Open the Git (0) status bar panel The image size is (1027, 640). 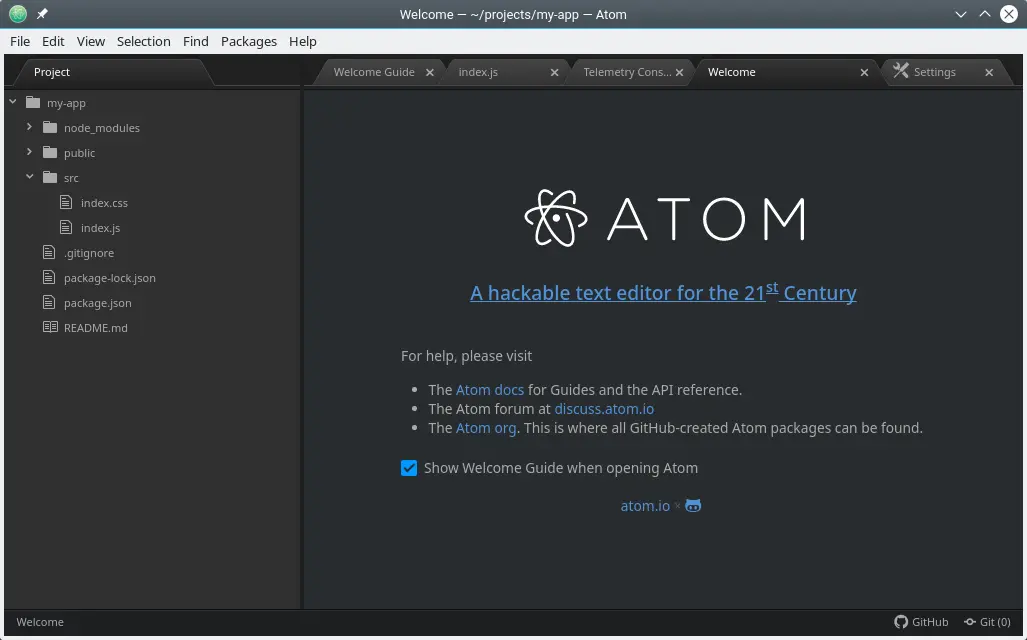tap(987, 622)
